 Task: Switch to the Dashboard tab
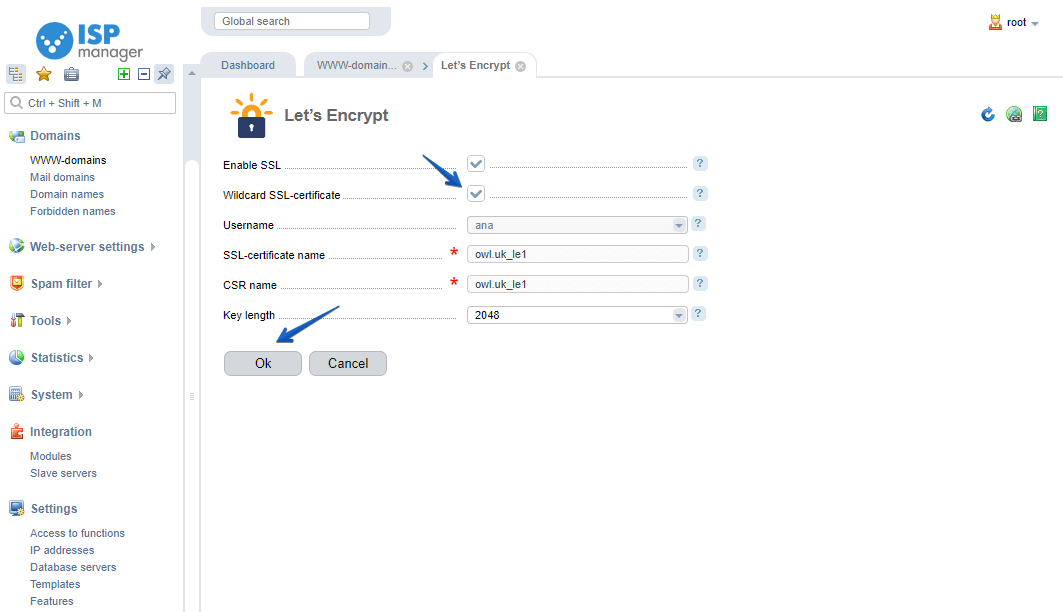click(x=248, y=65)
